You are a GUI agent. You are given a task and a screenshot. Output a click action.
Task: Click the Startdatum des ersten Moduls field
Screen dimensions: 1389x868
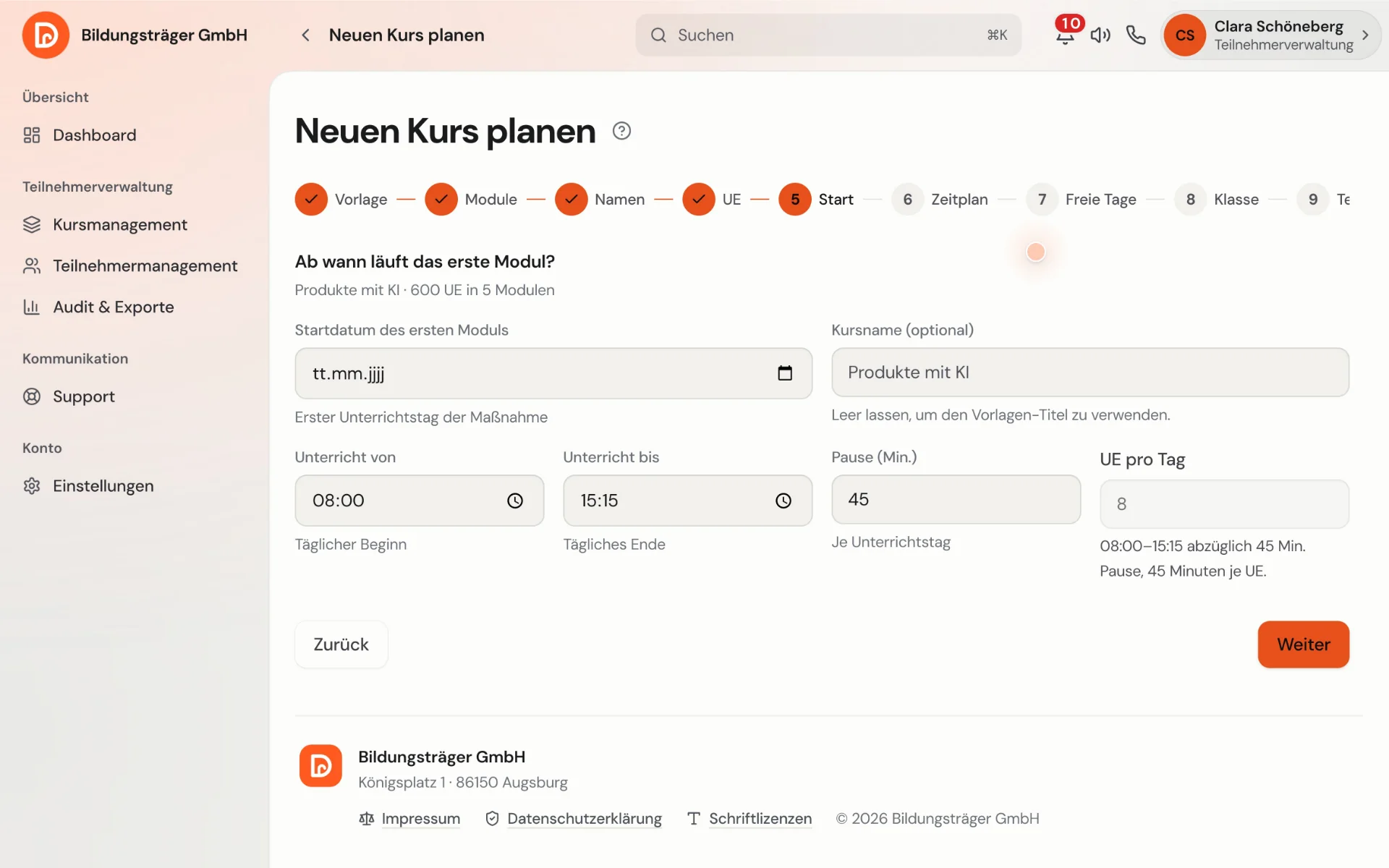pyautogui.click(x=553, y=373)
